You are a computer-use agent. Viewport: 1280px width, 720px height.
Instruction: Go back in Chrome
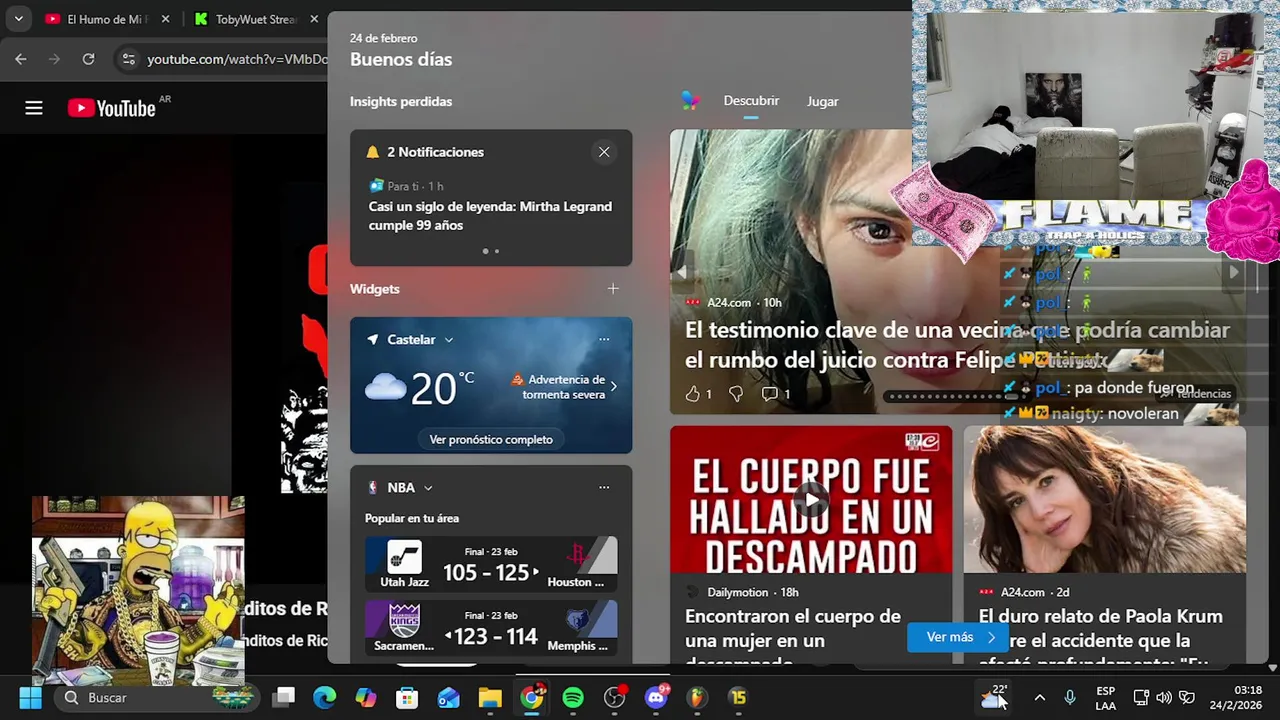tap(21, 59)
